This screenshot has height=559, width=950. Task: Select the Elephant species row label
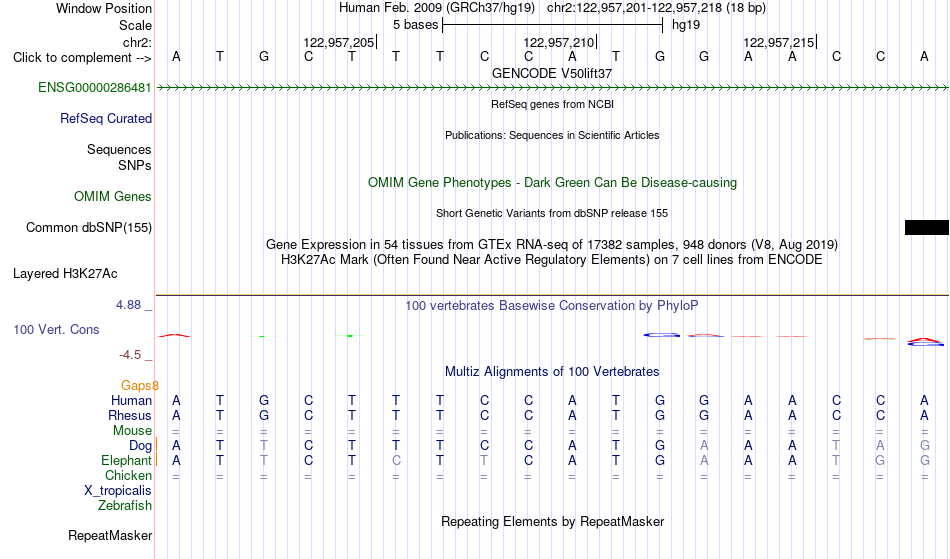tap(126, 461)
